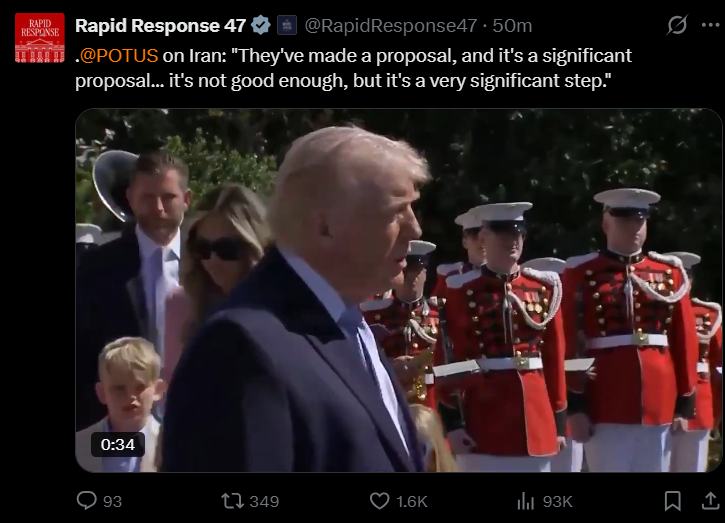This screenshot has width=725, height=523.
Task: Click the reply speech bubble icon
Action: [86, 501]
